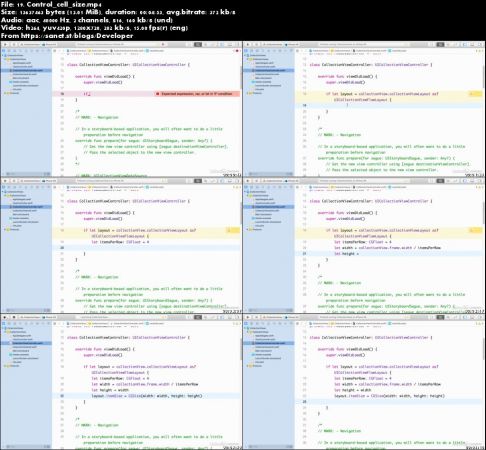This screenshot has width=486, height=450.
Task: Click the Run button in the final thumbnail
Action: (x=248, y=317)
